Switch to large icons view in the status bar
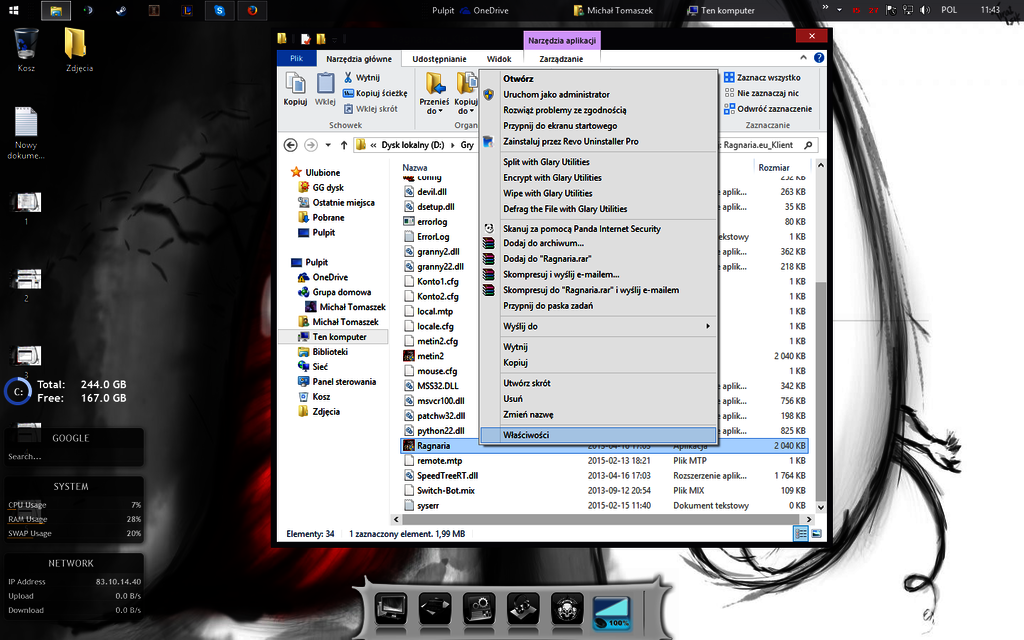1024x640 pixels. [816, 534]
